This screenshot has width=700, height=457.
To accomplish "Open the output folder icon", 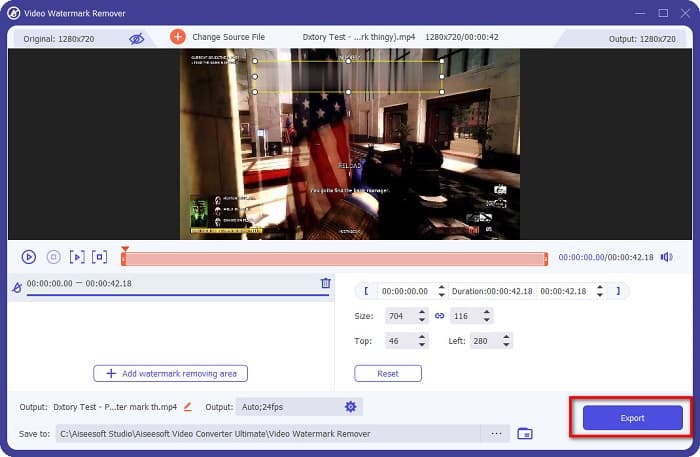I will tap(525, 433).
